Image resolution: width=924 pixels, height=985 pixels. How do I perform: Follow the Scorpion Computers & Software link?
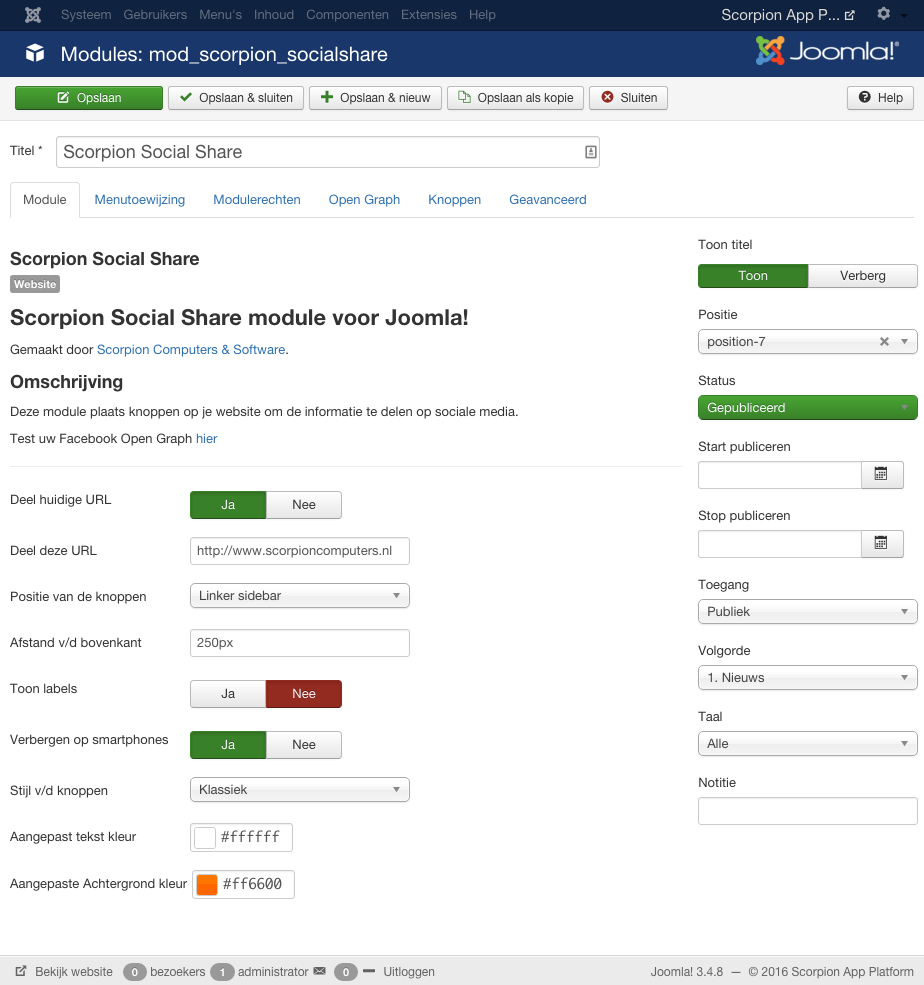(190, 350)
